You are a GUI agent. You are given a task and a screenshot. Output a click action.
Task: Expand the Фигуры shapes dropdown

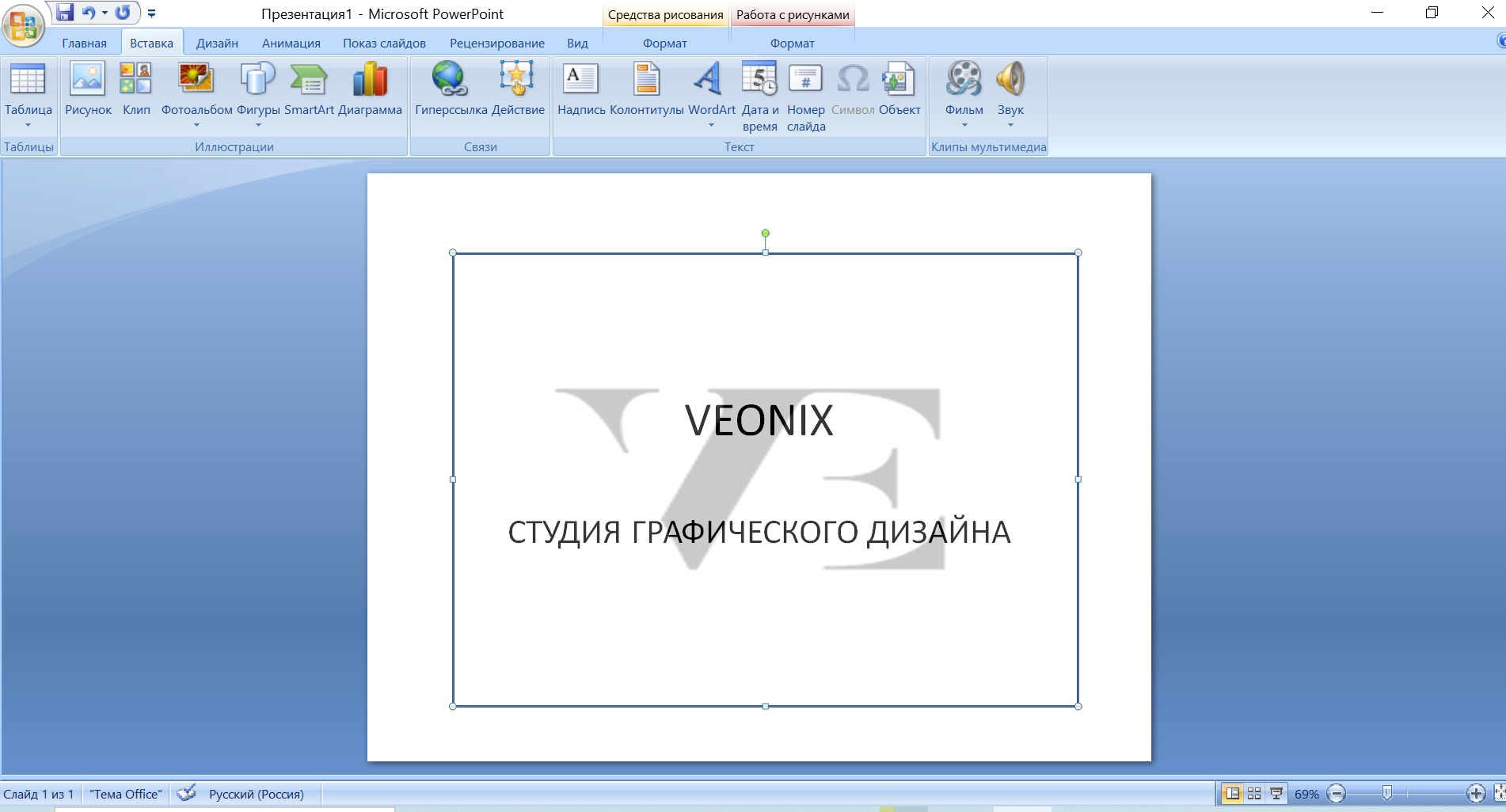click(258, 125)
